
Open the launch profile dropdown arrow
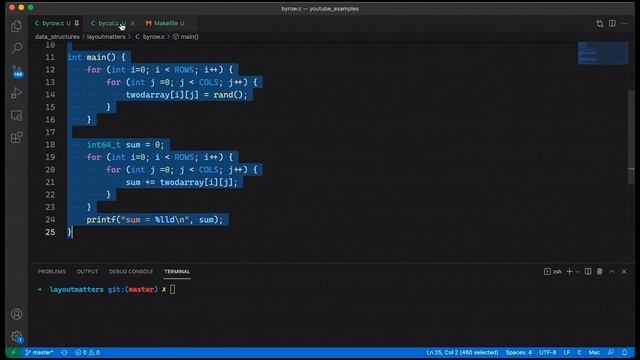(577, 271)
